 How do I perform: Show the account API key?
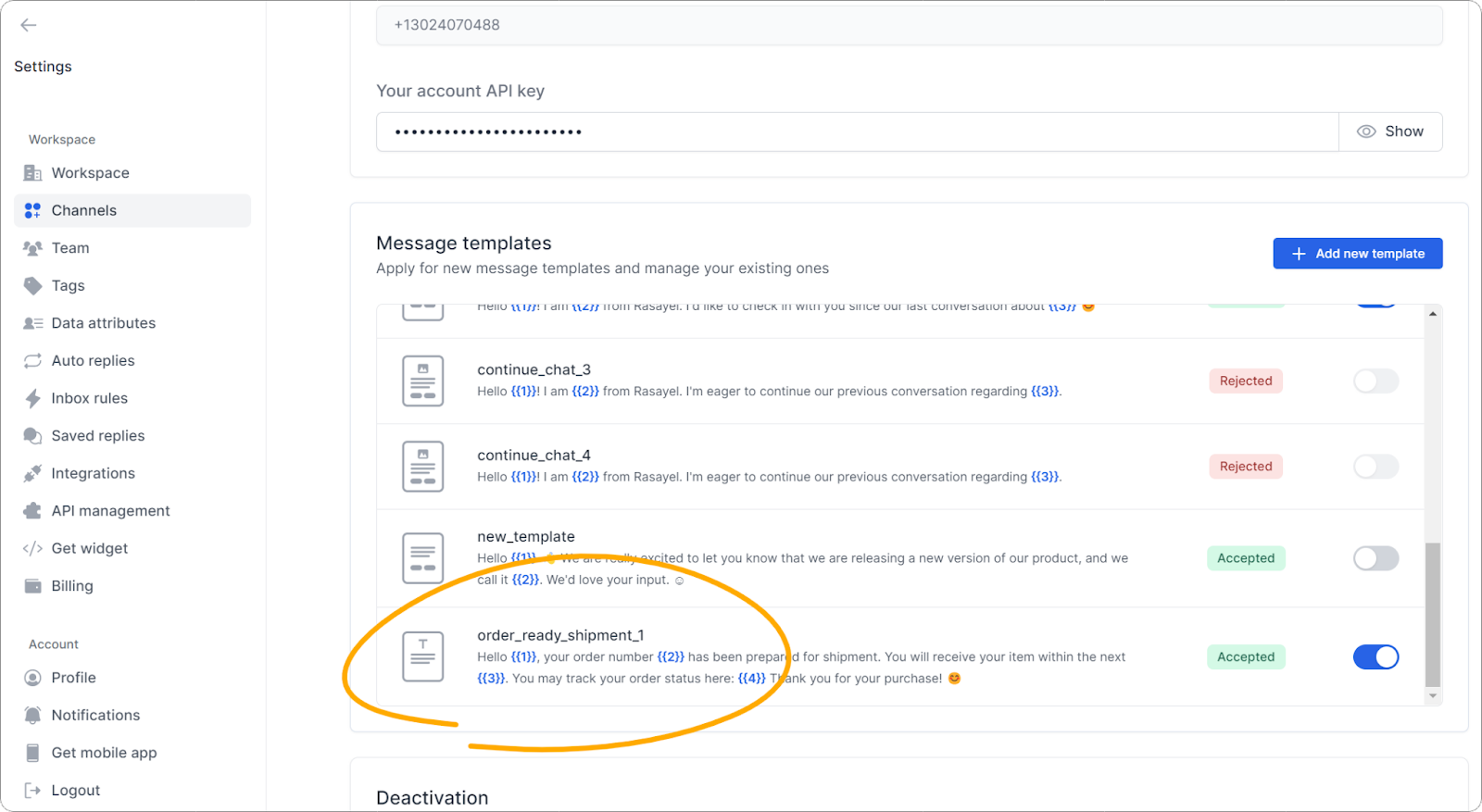[x=1390, y=131]
